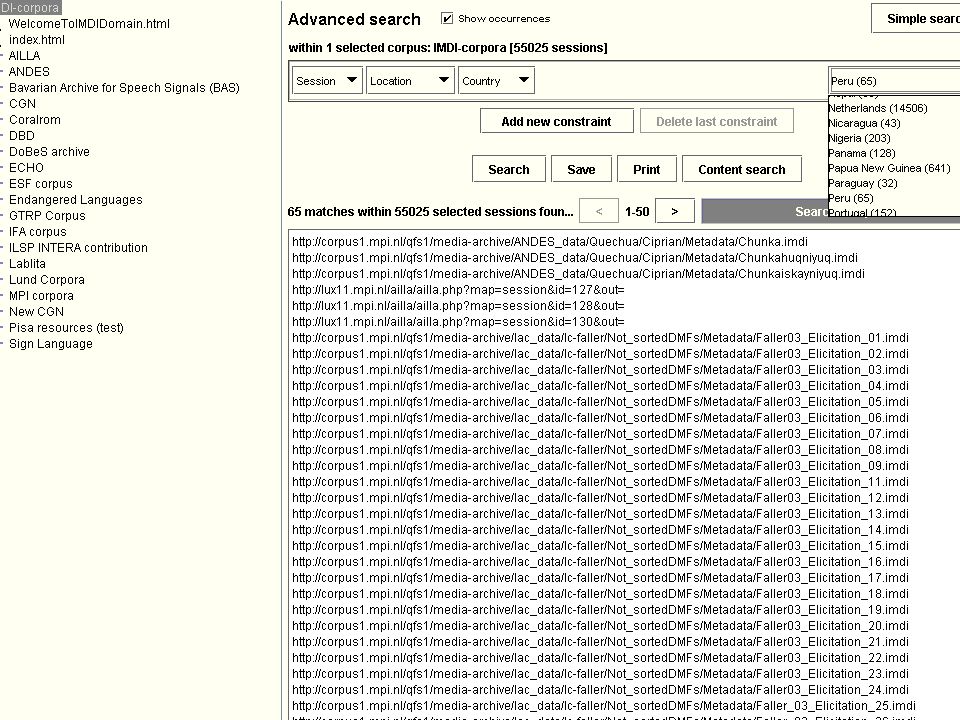Select Lund Corpora node

[x=47, y=279]
